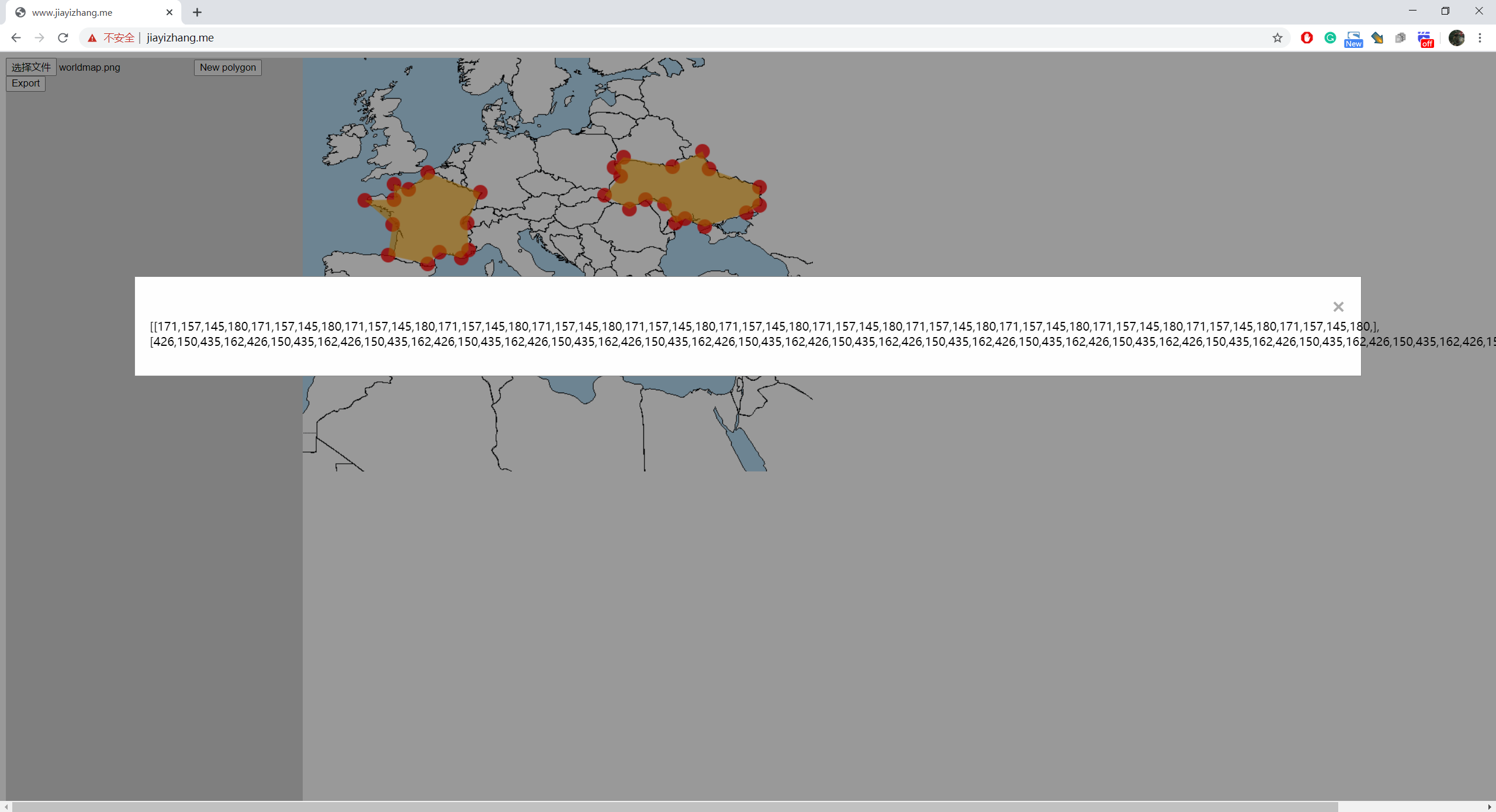Click the New polygon button
1496x812 pixels.
[227, 67]
